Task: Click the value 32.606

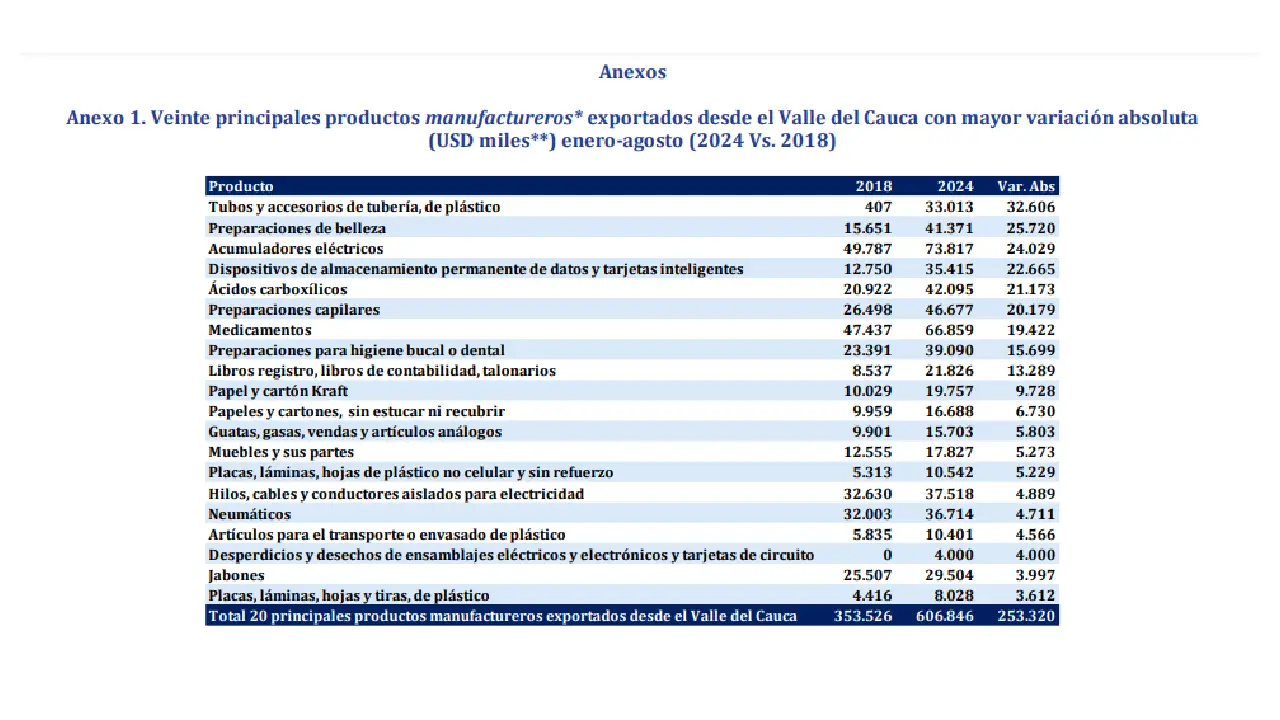Action: pos(1032,207)
